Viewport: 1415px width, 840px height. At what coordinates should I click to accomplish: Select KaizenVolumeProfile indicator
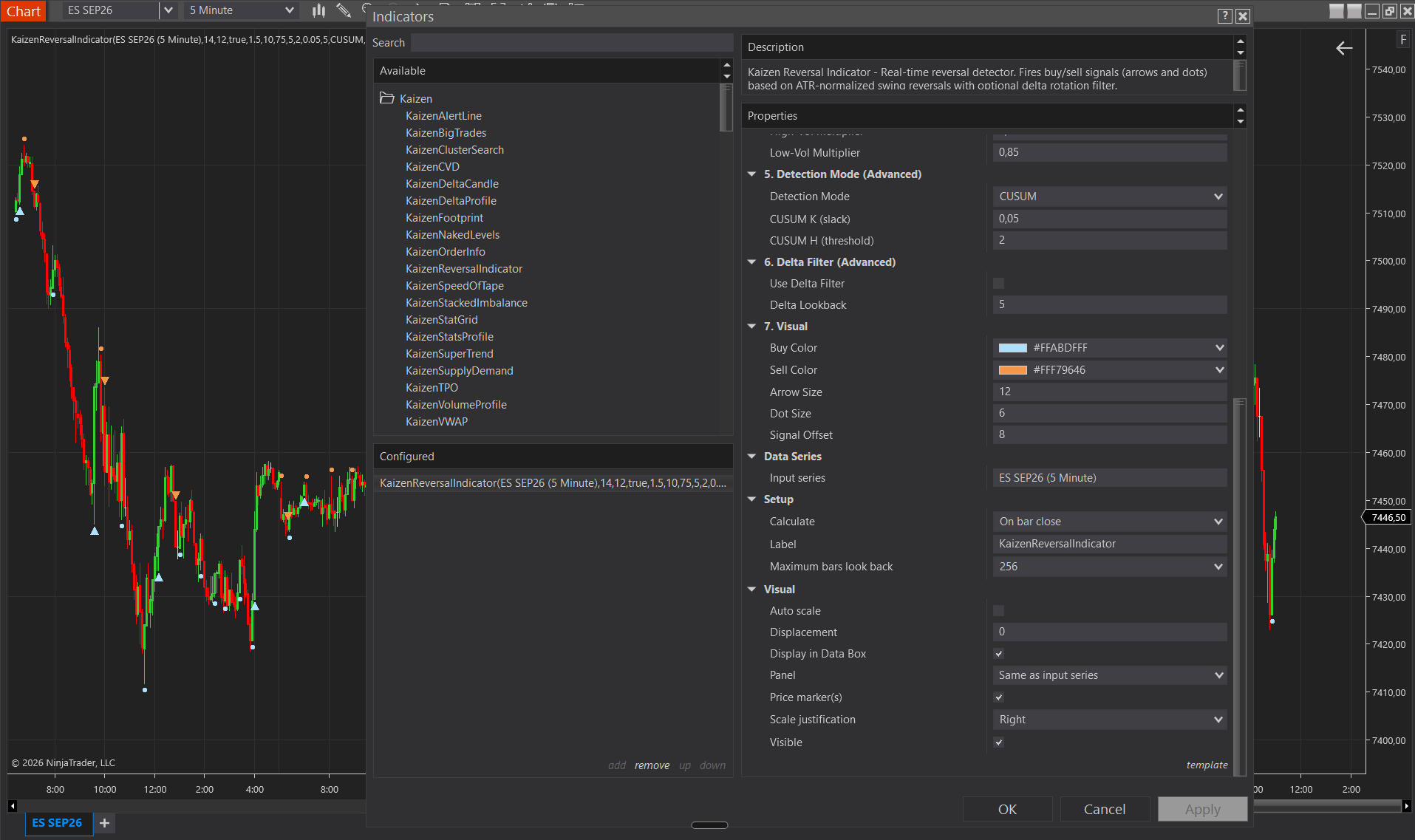pos(456,405)
